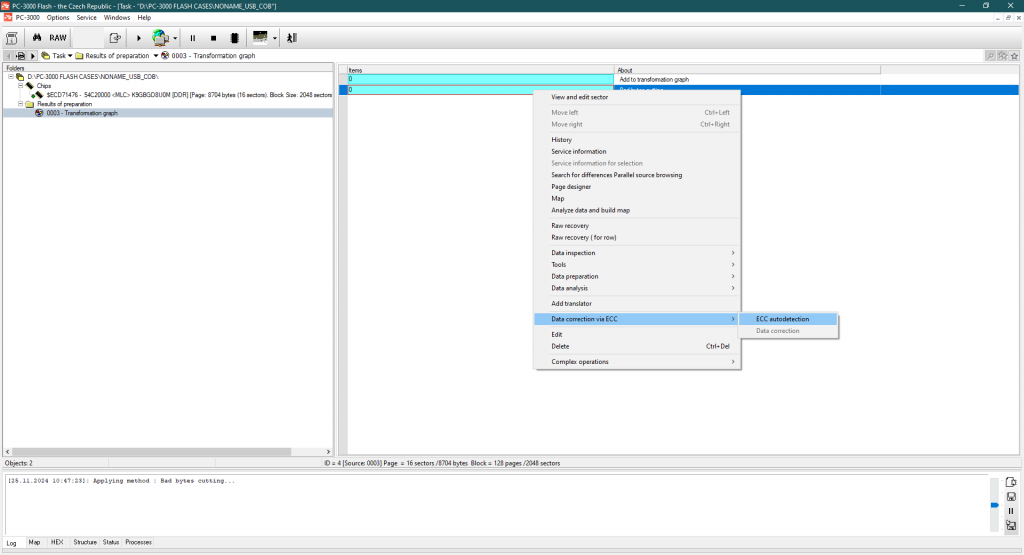Open the Structure tab

click(x=85, y=542)
